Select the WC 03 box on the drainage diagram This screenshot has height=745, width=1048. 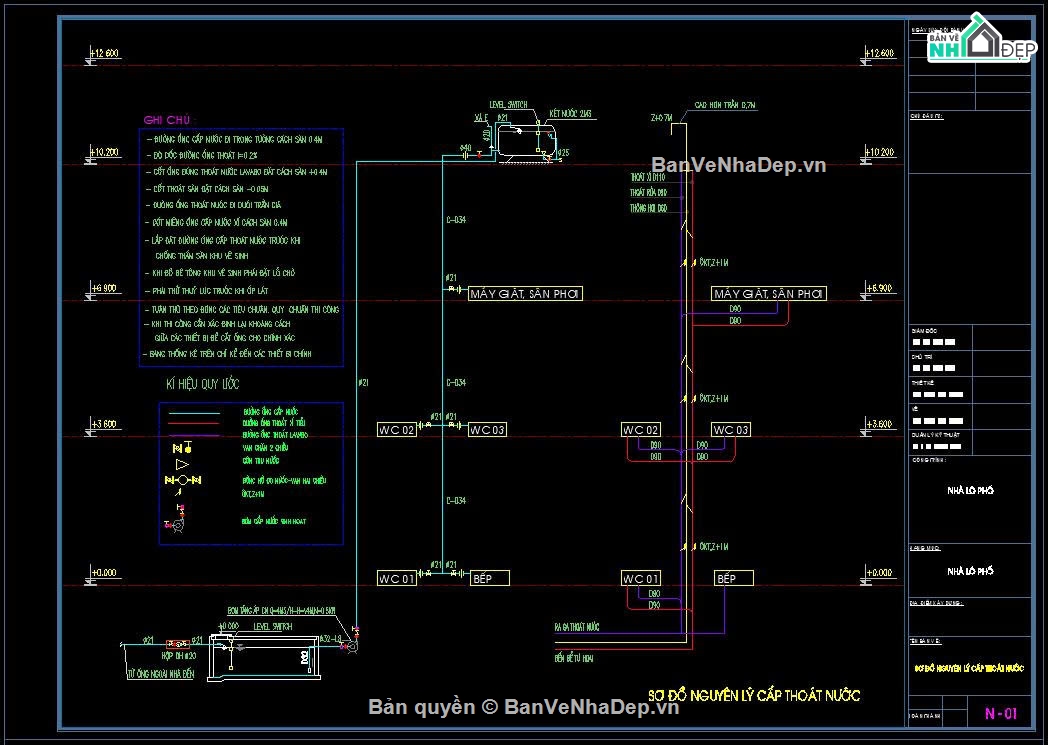[730, 430]
